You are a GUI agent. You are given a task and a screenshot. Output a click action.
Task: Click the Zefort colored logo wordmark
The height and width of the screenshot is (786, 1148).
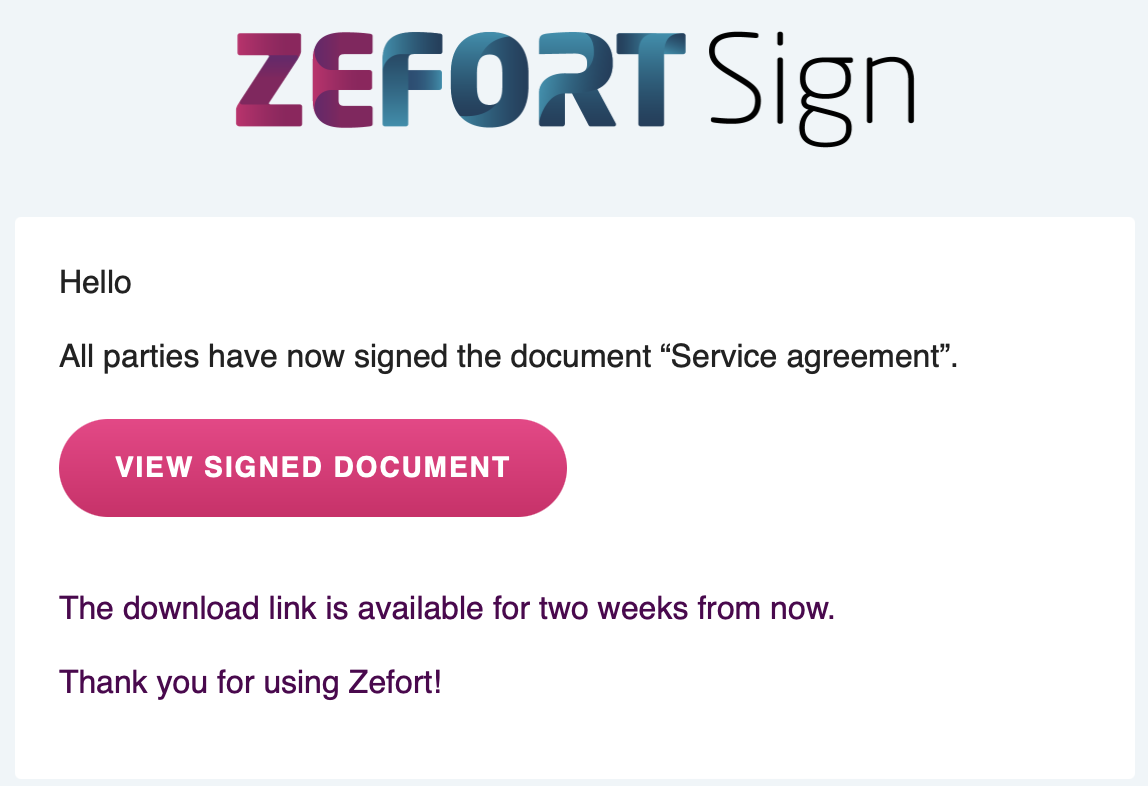click(x=461, y=80)
